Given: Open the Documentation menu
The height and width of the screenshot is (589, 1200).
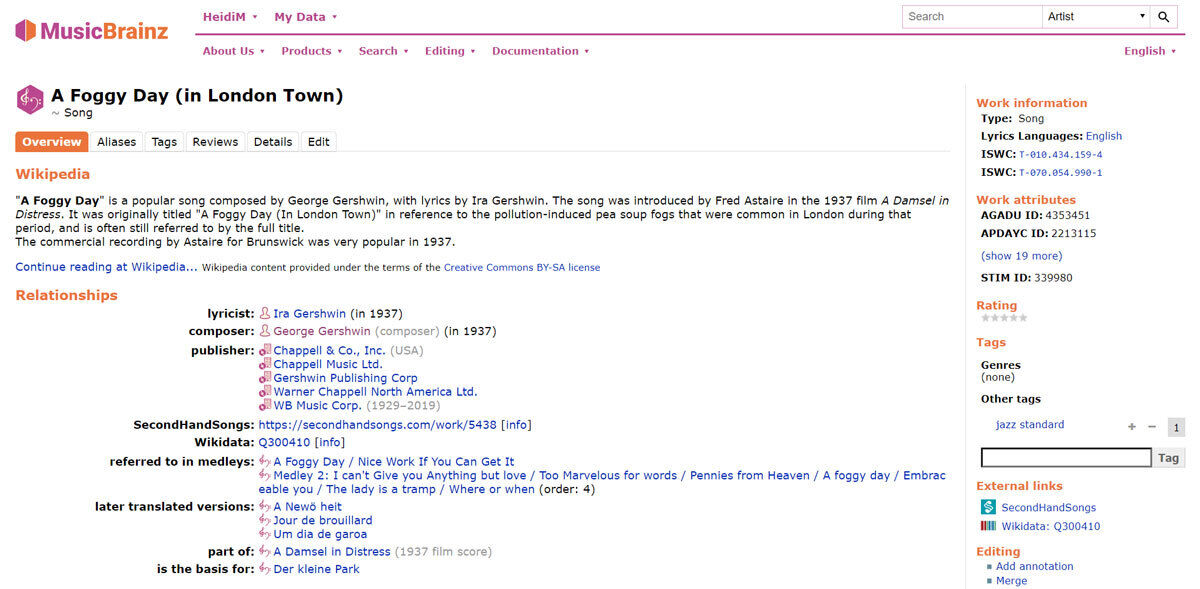Looking at the screenshot, I should (540, 51).
